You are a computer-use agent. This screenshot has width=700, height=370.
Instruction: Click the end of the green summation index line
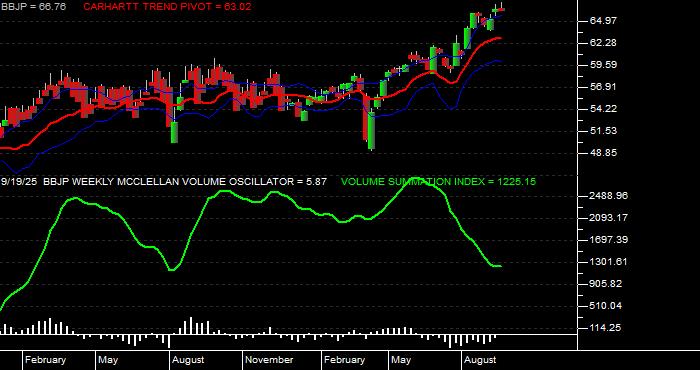pos(500,266)
